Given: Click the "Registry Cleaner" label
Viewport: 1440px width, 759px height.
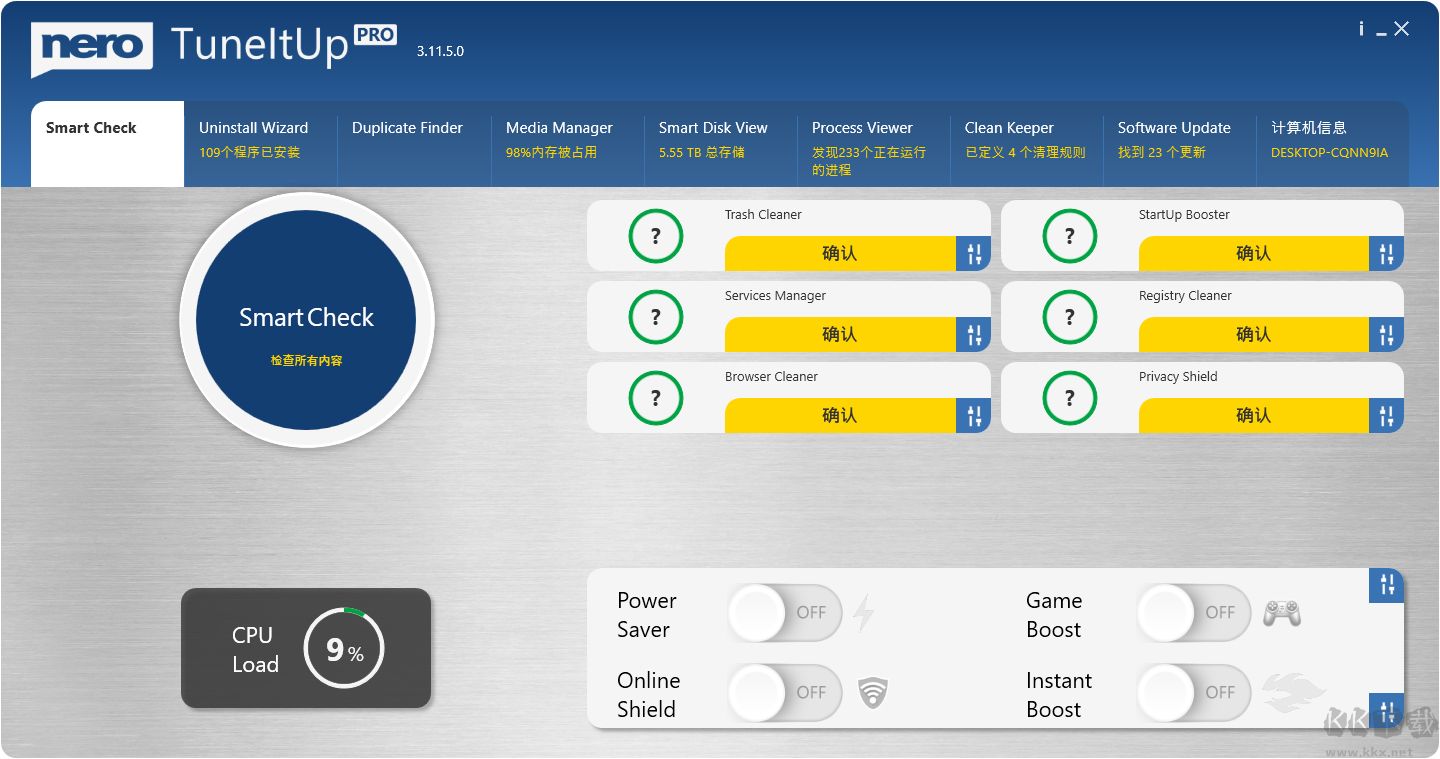Looking at the screenshot, I should point(1185,296).
